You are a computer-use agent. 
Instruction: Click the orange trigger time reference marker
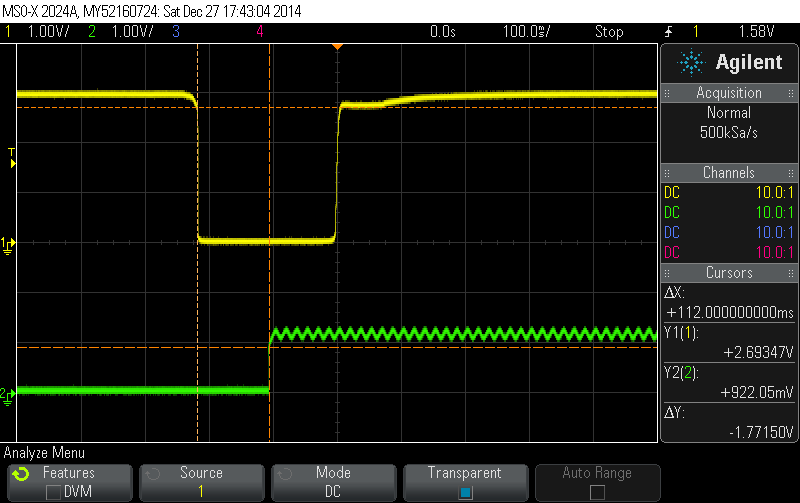click(338, 47)
